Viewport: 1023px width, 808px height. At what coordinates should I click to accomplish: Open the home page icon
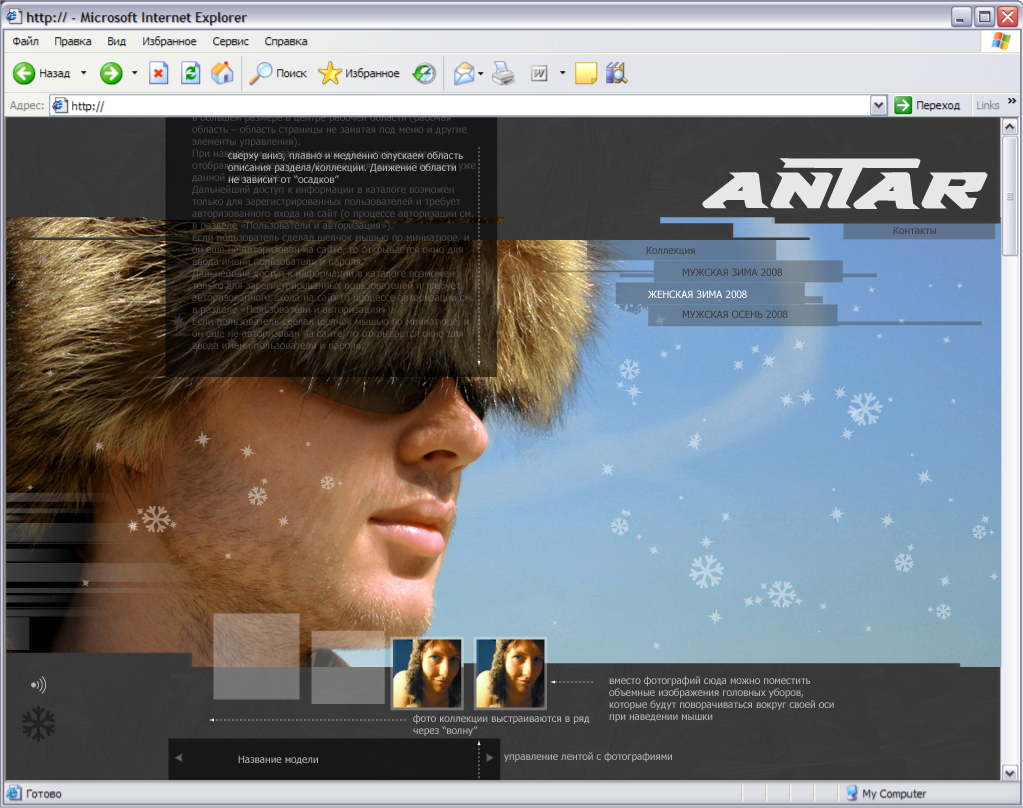222,72
